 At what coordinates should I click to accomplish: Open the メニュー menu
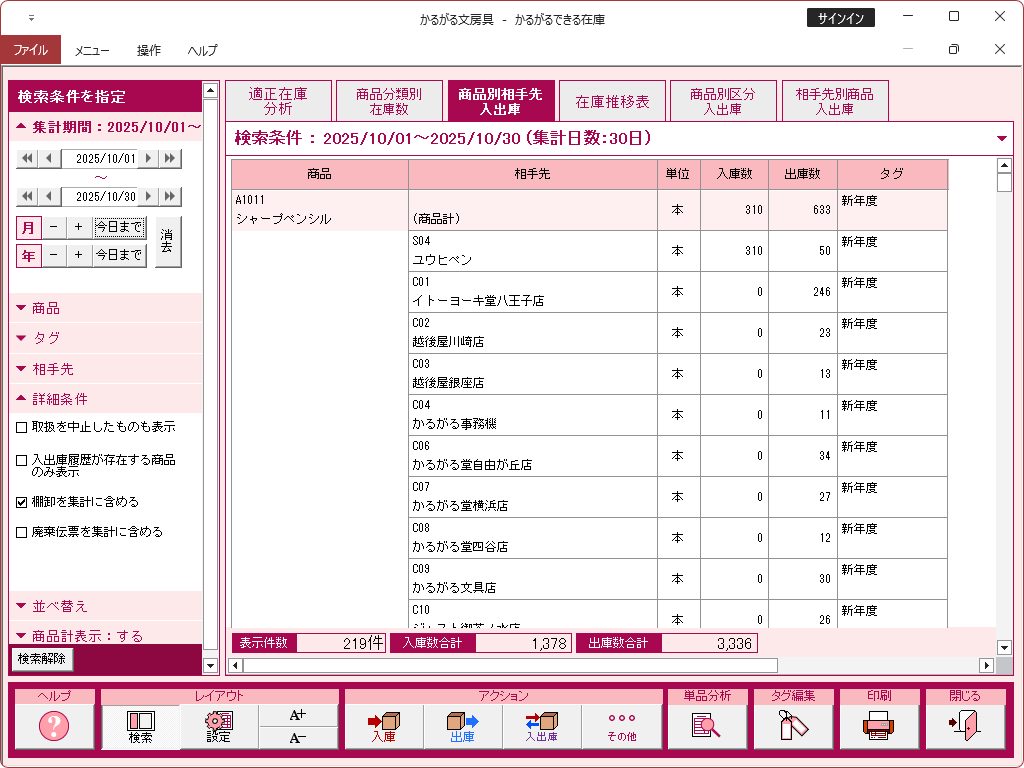[x=92, y=50]
